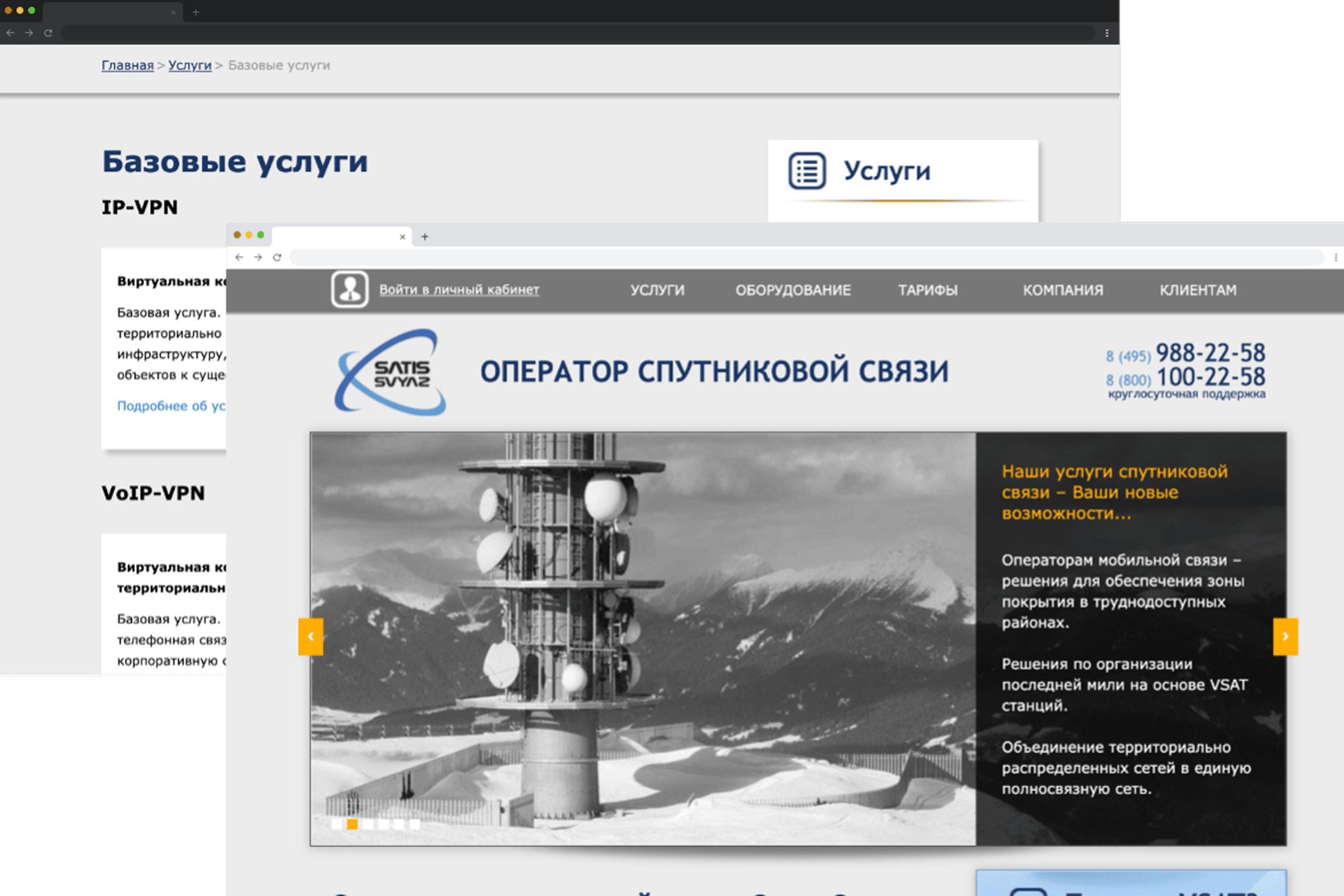Click the Главная breadcrumb link
This screenshot has height=896, width=1344.
pyautogui.click(x=127, y=65)
